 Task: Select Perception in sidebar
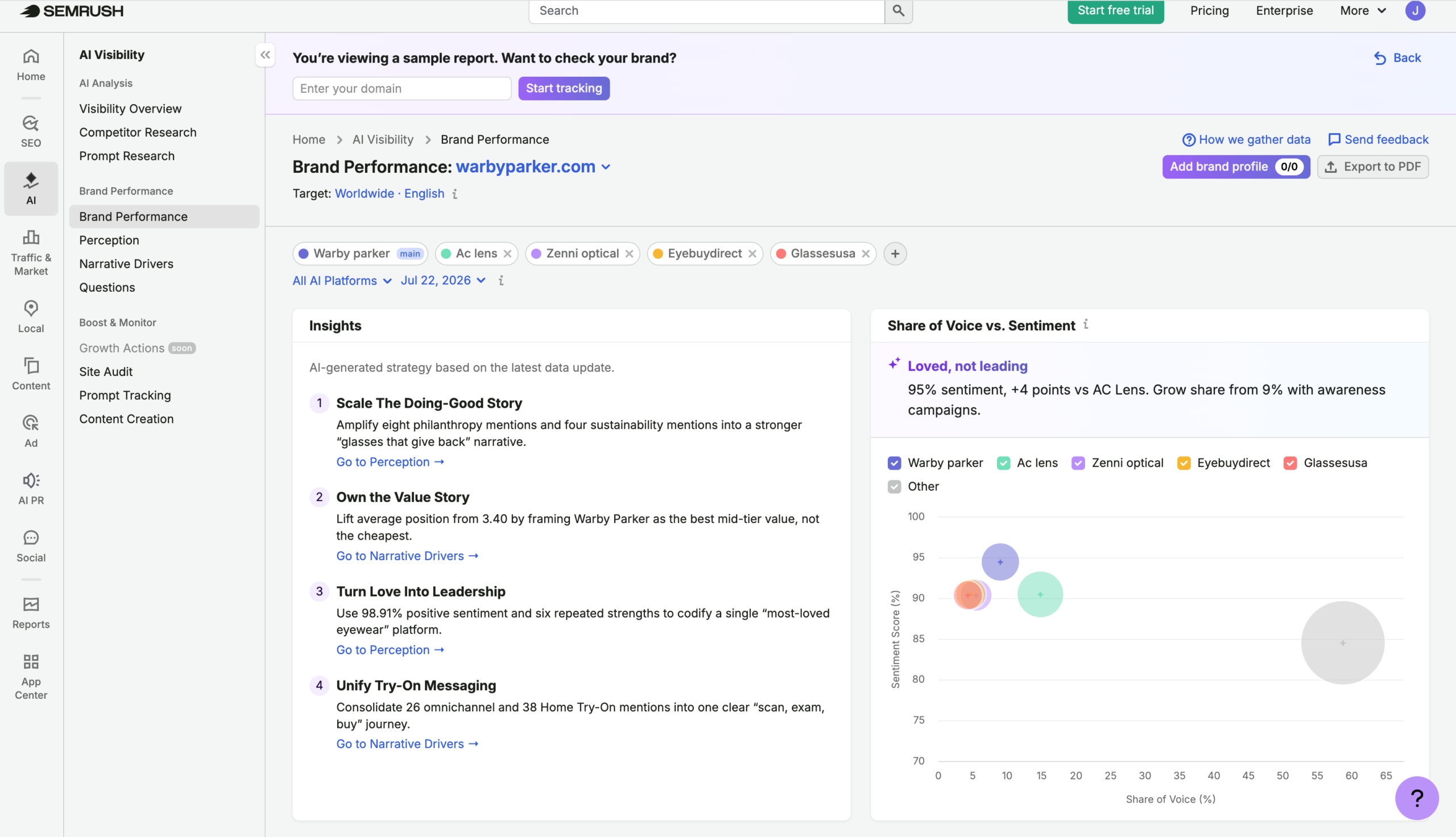109,241
